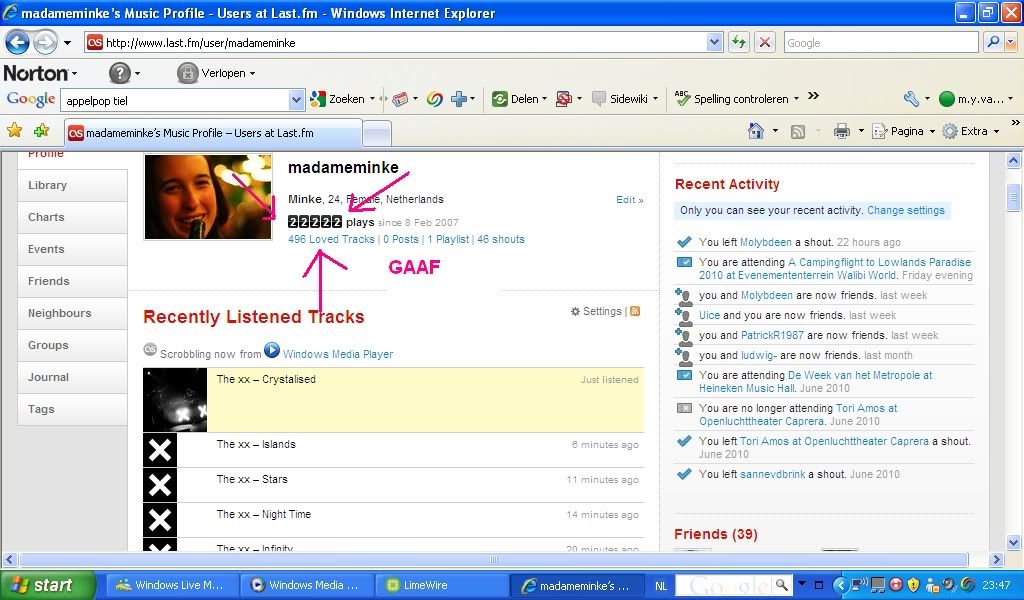Open the Change settings activity link

click(906, 210)
